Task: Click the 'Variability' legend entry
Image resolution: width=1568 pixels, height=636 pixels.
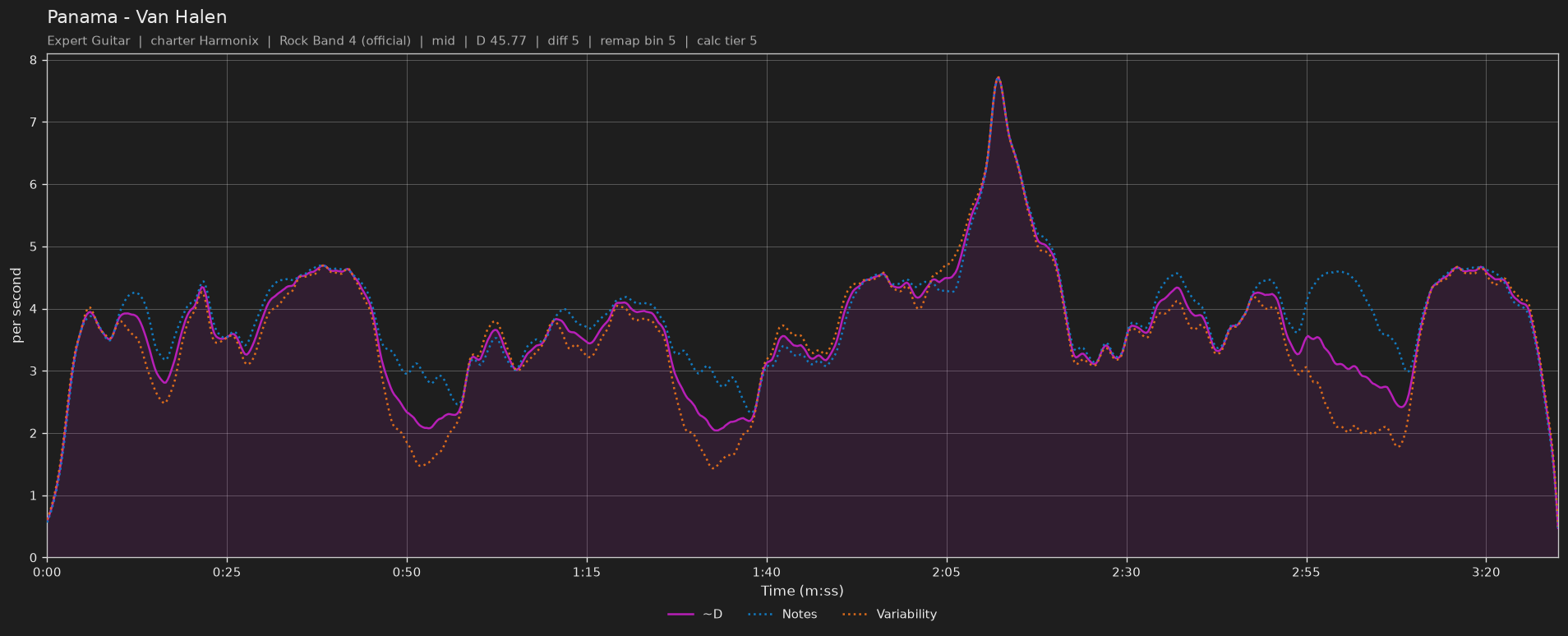Action: point(889,614)
